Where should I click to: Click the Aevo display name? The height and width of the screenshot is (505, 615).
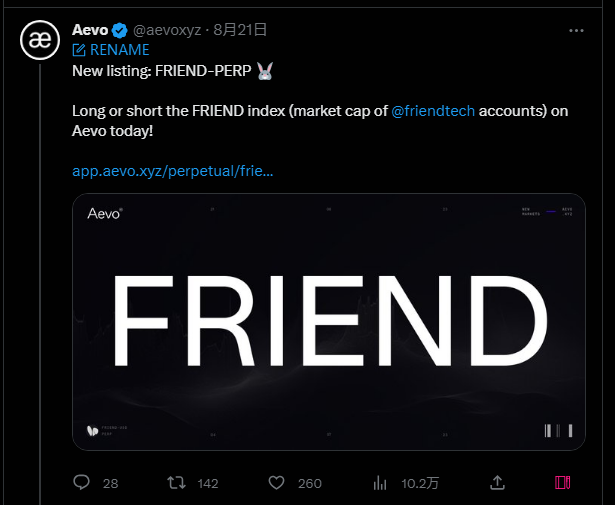tap(90, 30)
